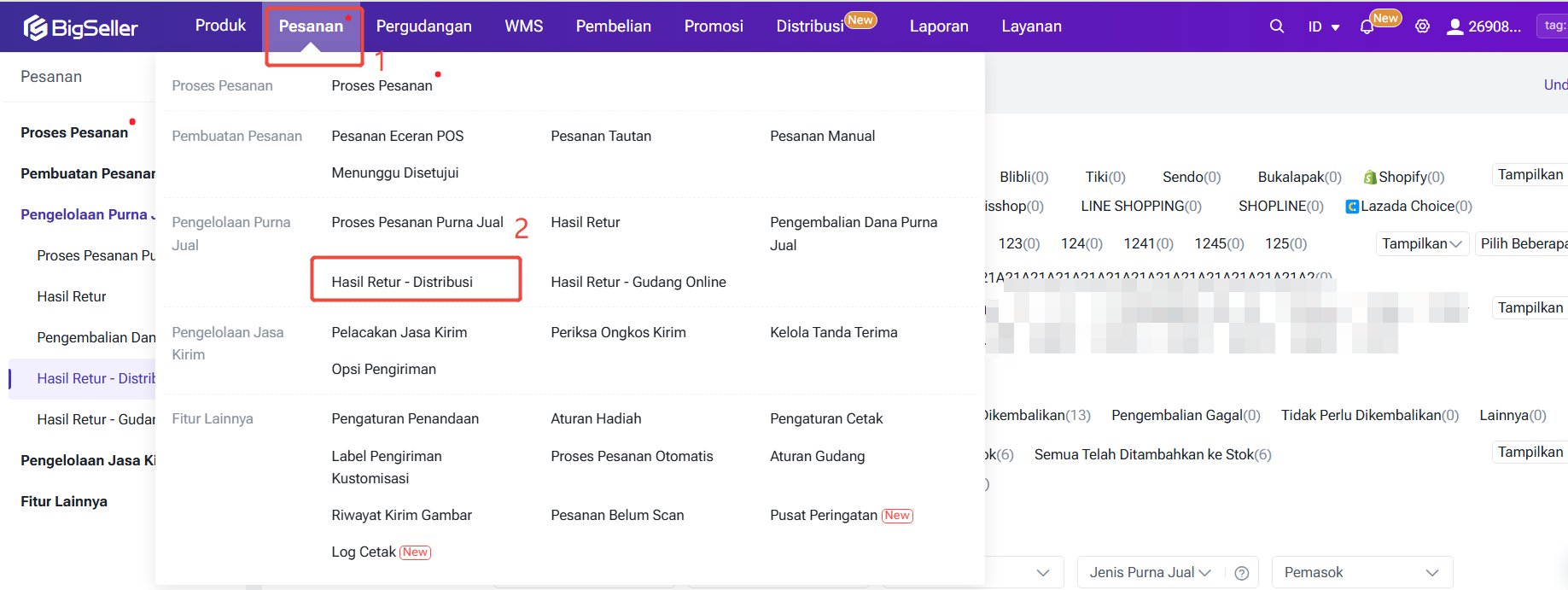Open the settings gear icon

coord(1422,26)
